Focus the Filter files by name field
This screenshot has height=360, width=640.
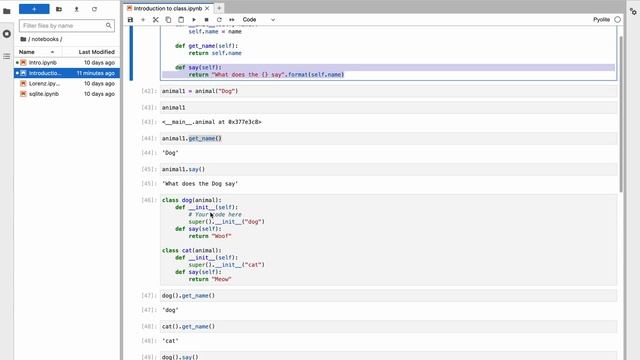(67, 25)
